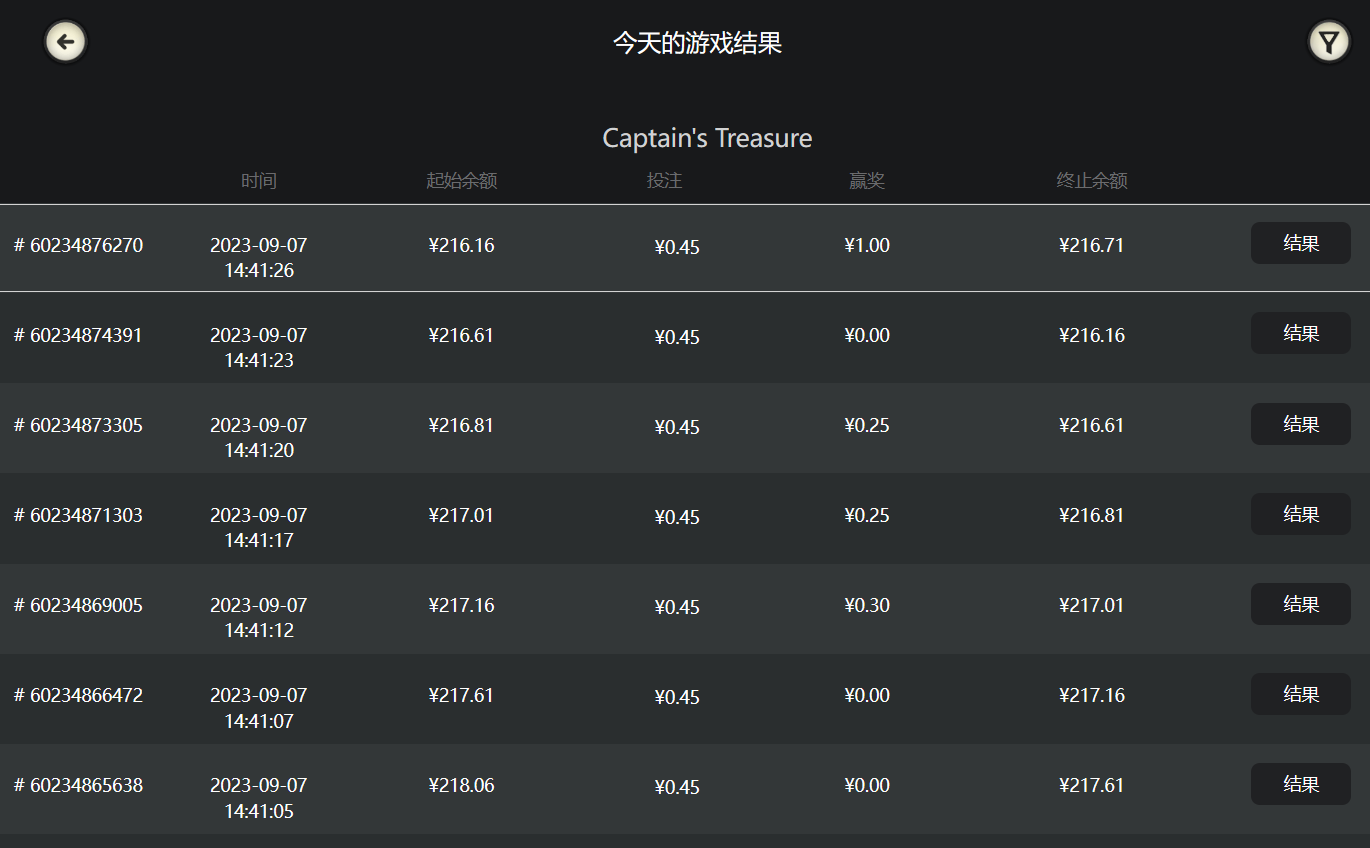
Task: Open result for game 60234871303
Action: point(1300,514)
